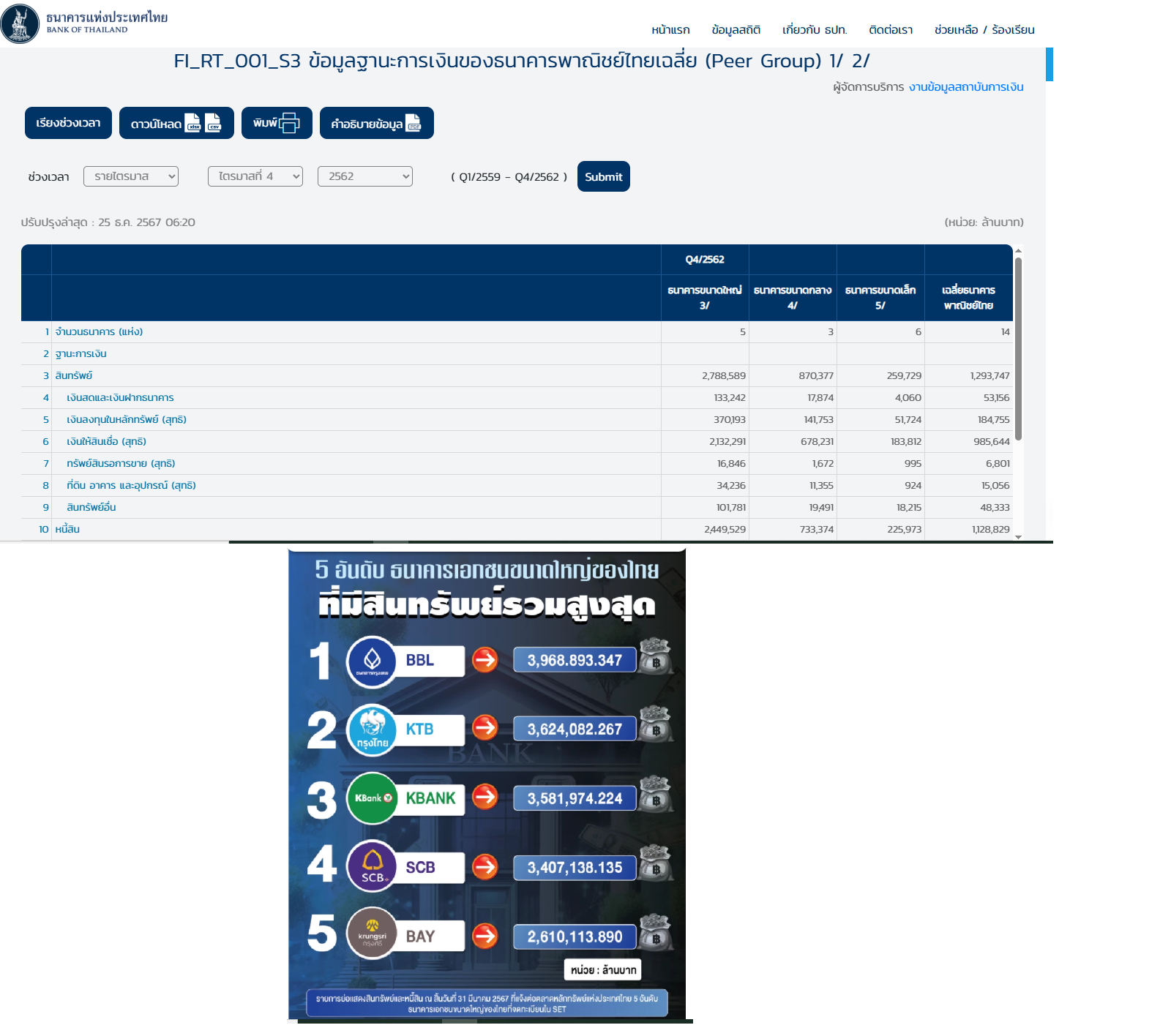
Task: Click the KTB Krungthai logo in infographic
Action: click(x=372, y=729)
